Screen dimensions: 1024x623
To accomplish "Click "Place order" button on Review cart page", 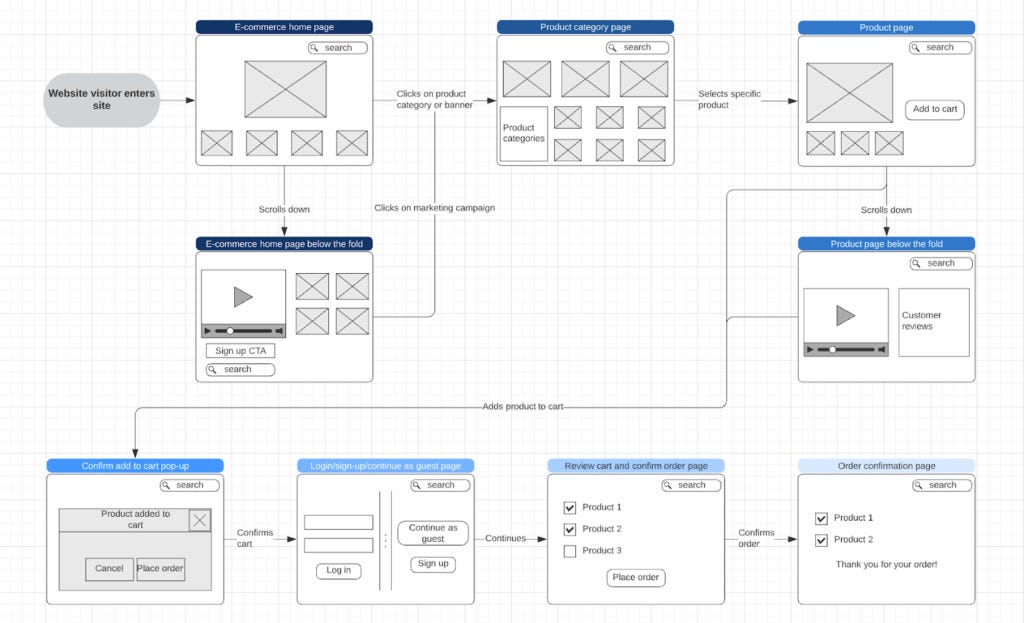I will tap(635, 577).
